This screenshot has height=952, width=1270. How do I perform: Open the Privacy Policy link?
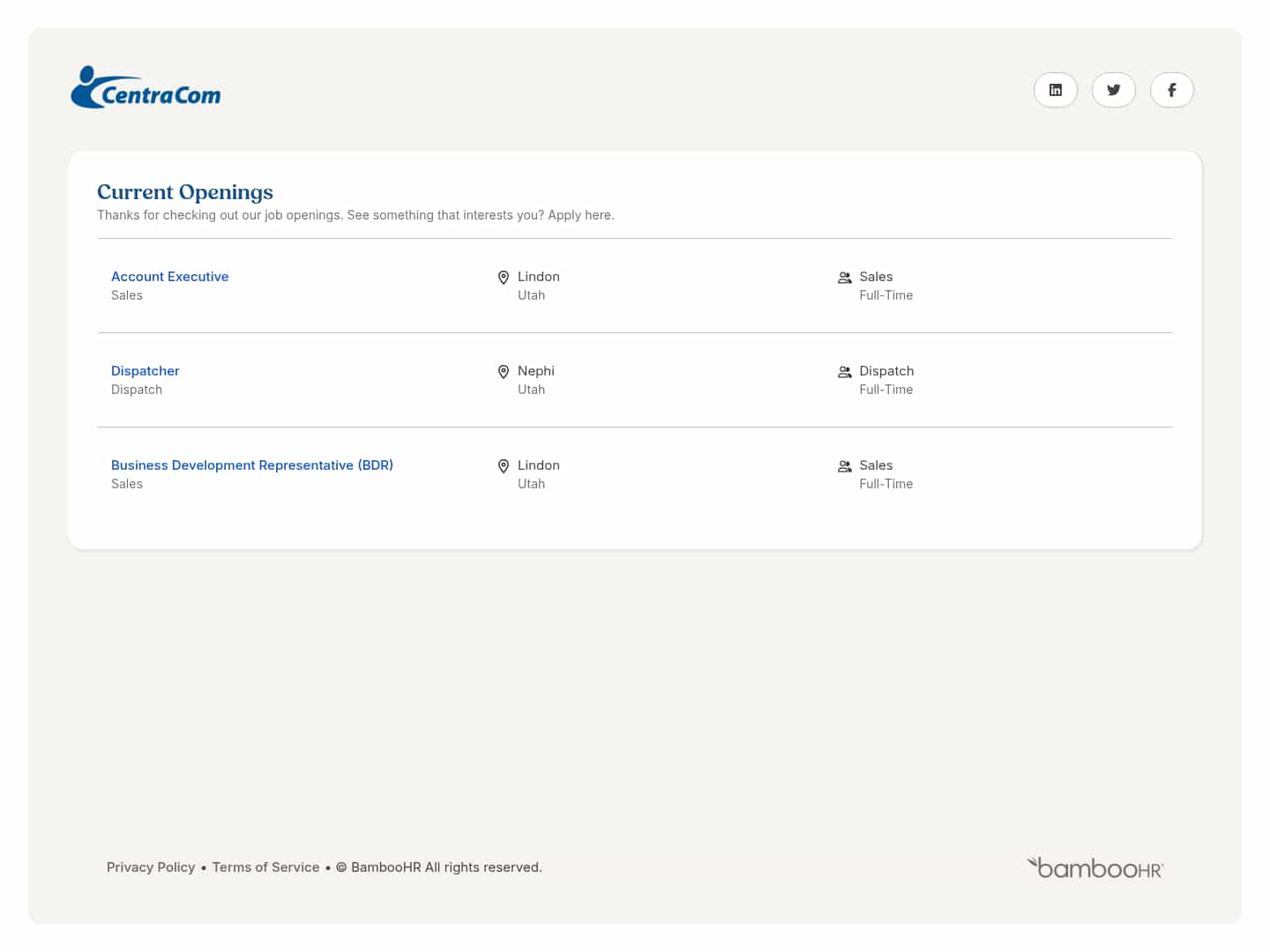[x=151, y=867]
